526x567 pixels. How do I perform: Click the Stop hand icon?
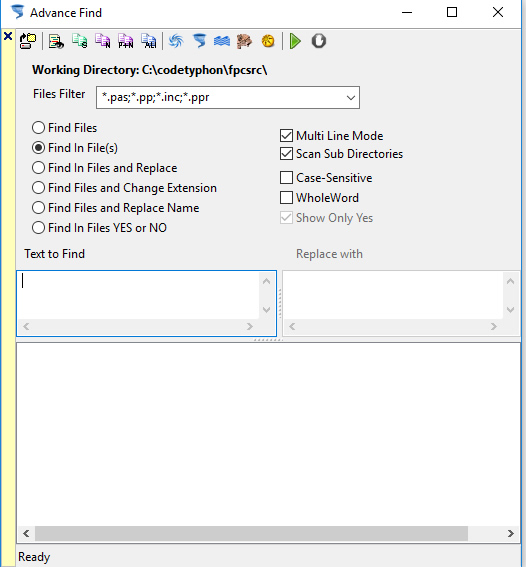[318, 41]
